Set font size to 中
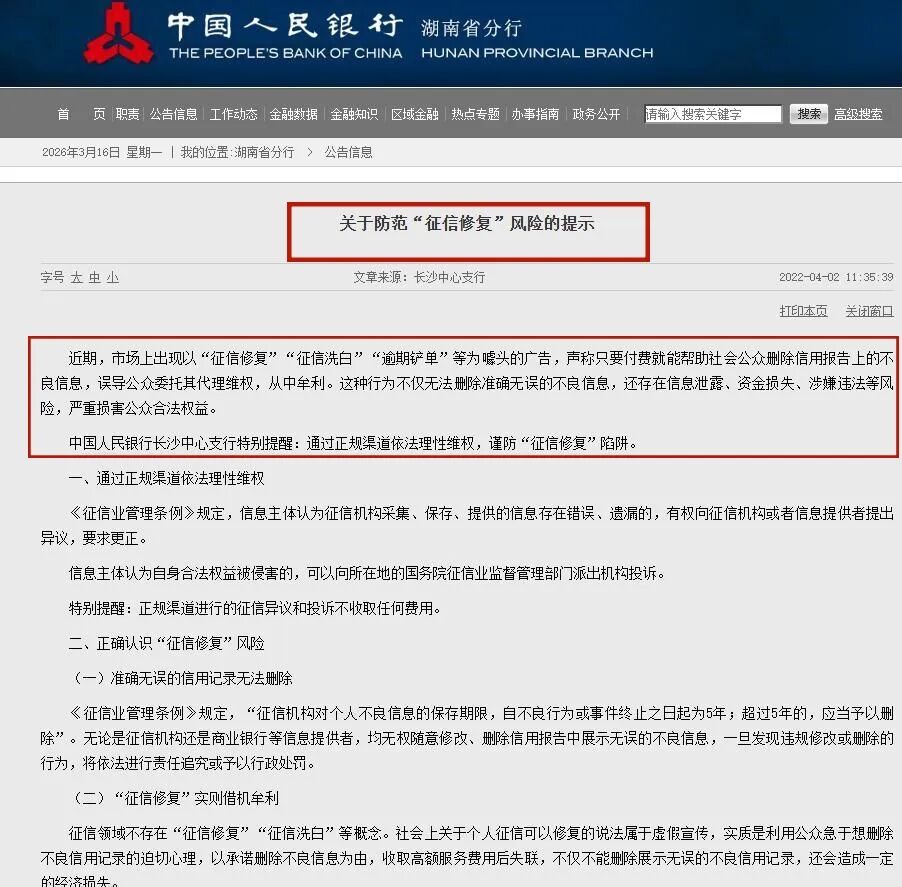The height and width of the screenshot is (887, 902). (x=94, y=278)
